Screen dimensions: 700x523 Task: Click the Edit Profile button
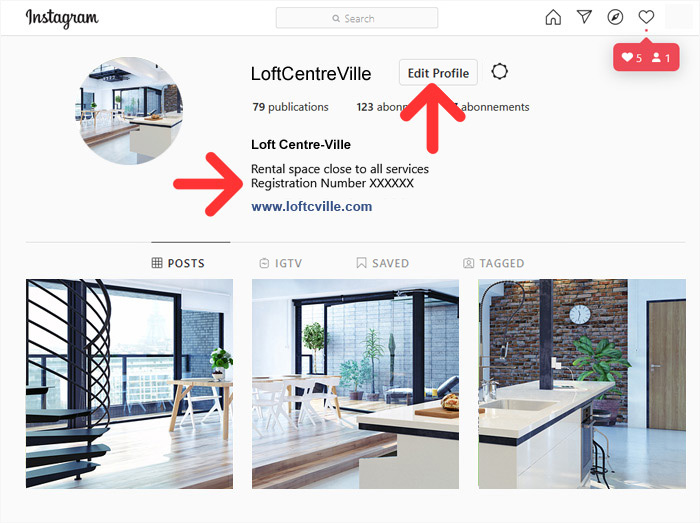tap(438, 73)
